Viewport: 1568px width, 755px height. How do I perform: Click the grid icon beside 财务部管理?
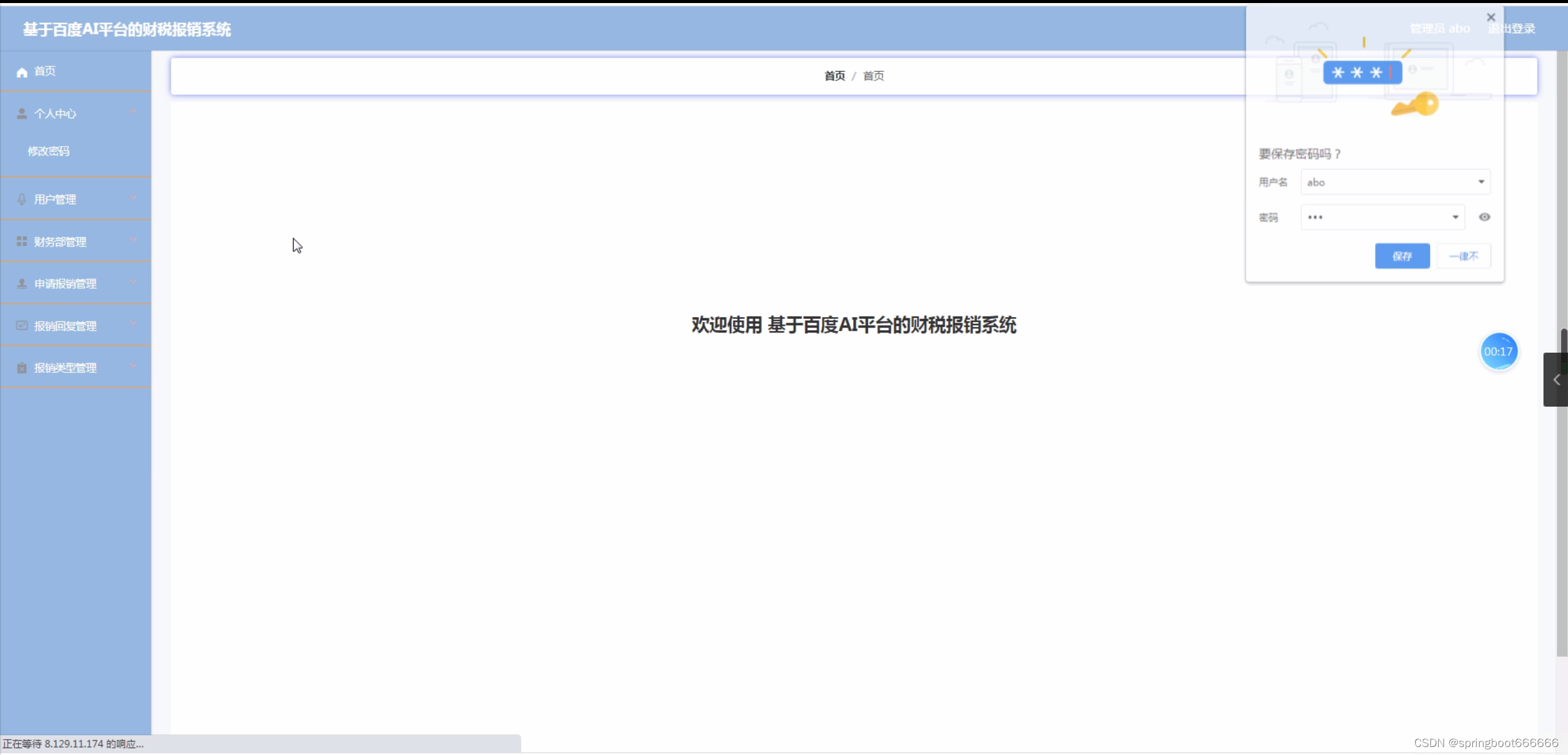22,242
